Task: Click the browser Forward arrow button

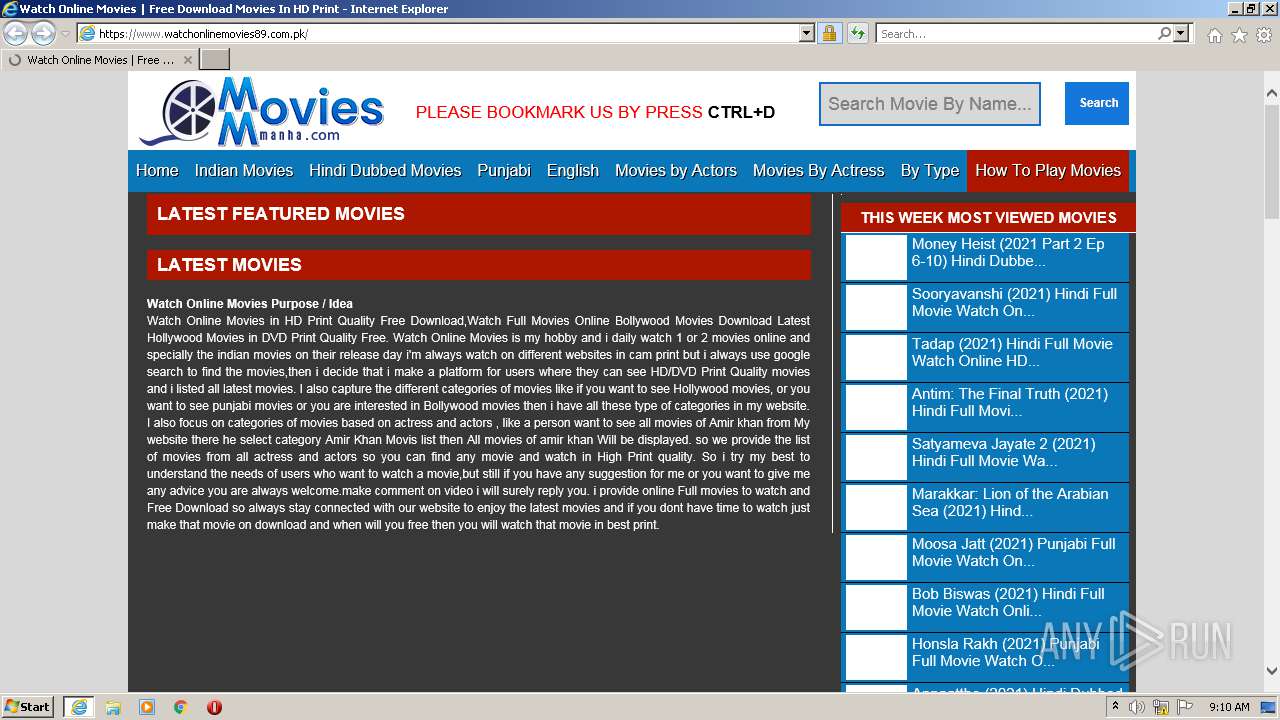Action: pyautogui.click(x=43, y=33)
